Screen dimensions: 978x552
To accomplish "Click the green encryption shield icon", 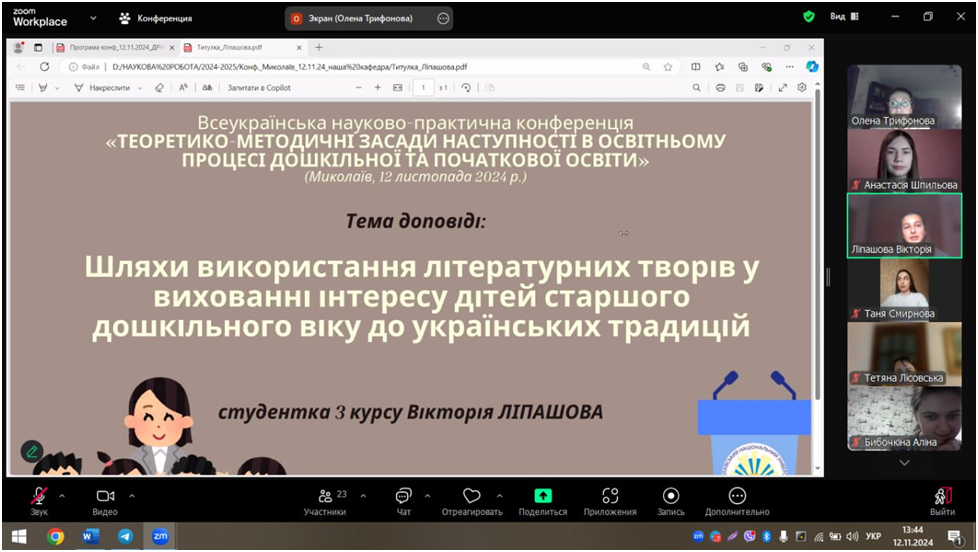I will tap(809, 17).
